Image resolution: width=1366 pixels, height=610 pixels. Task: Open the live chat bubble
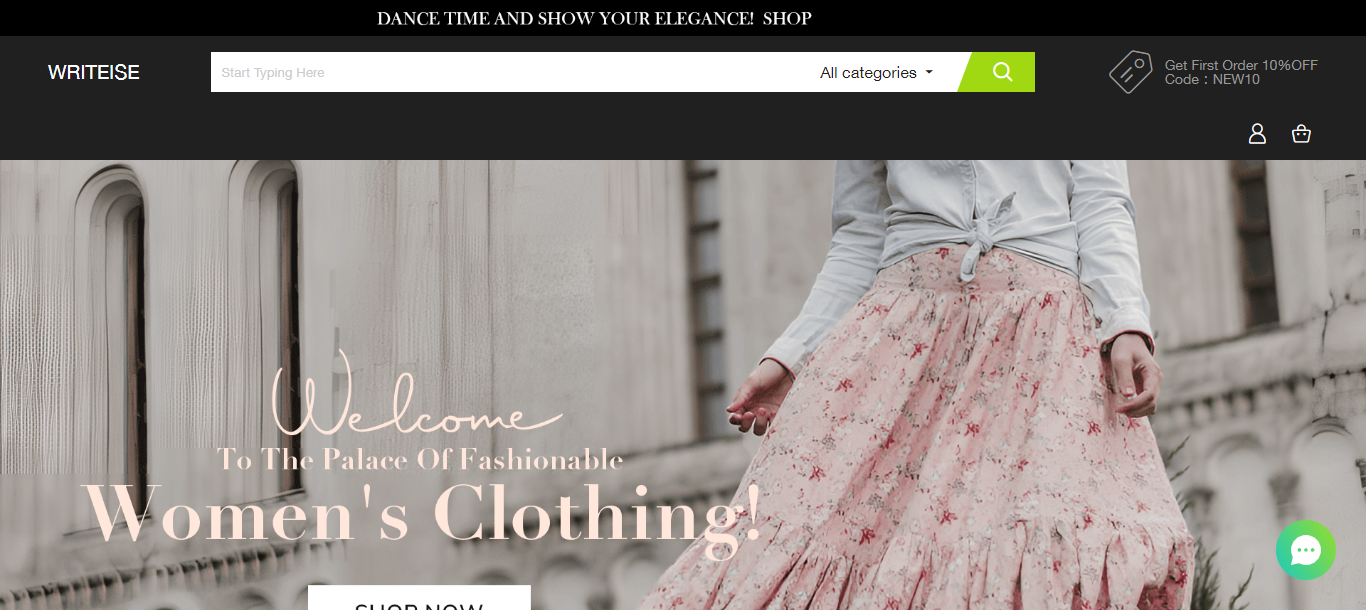coord(1306,550)
